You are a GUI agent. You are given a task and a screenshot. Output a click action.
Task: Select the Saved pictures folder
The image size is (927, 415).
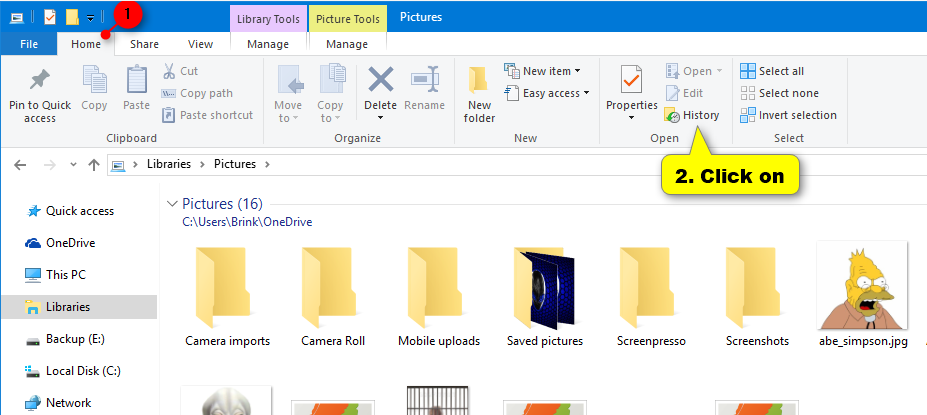[x=545, y=296]
